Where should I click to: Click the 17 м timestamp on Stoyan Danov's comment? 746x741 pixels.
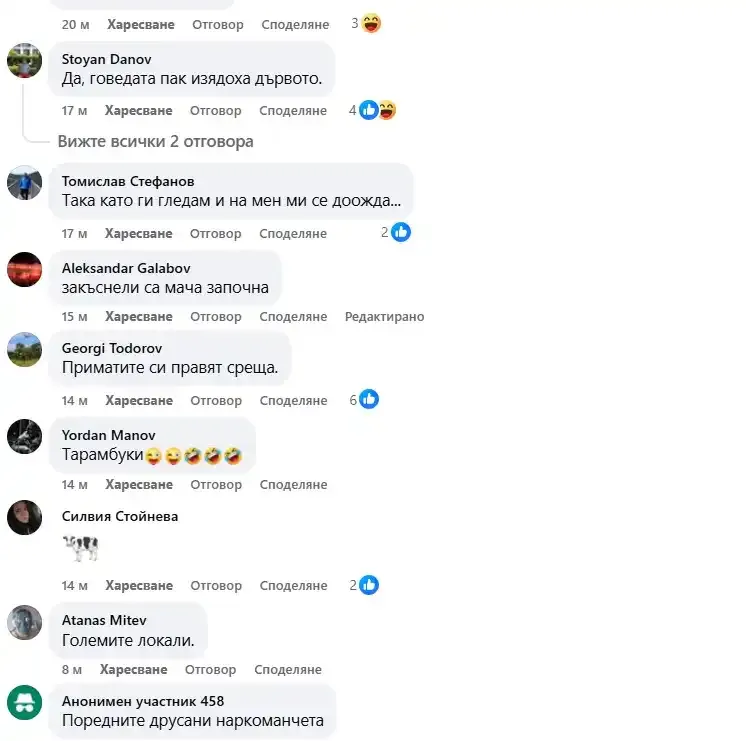[74, 110]
